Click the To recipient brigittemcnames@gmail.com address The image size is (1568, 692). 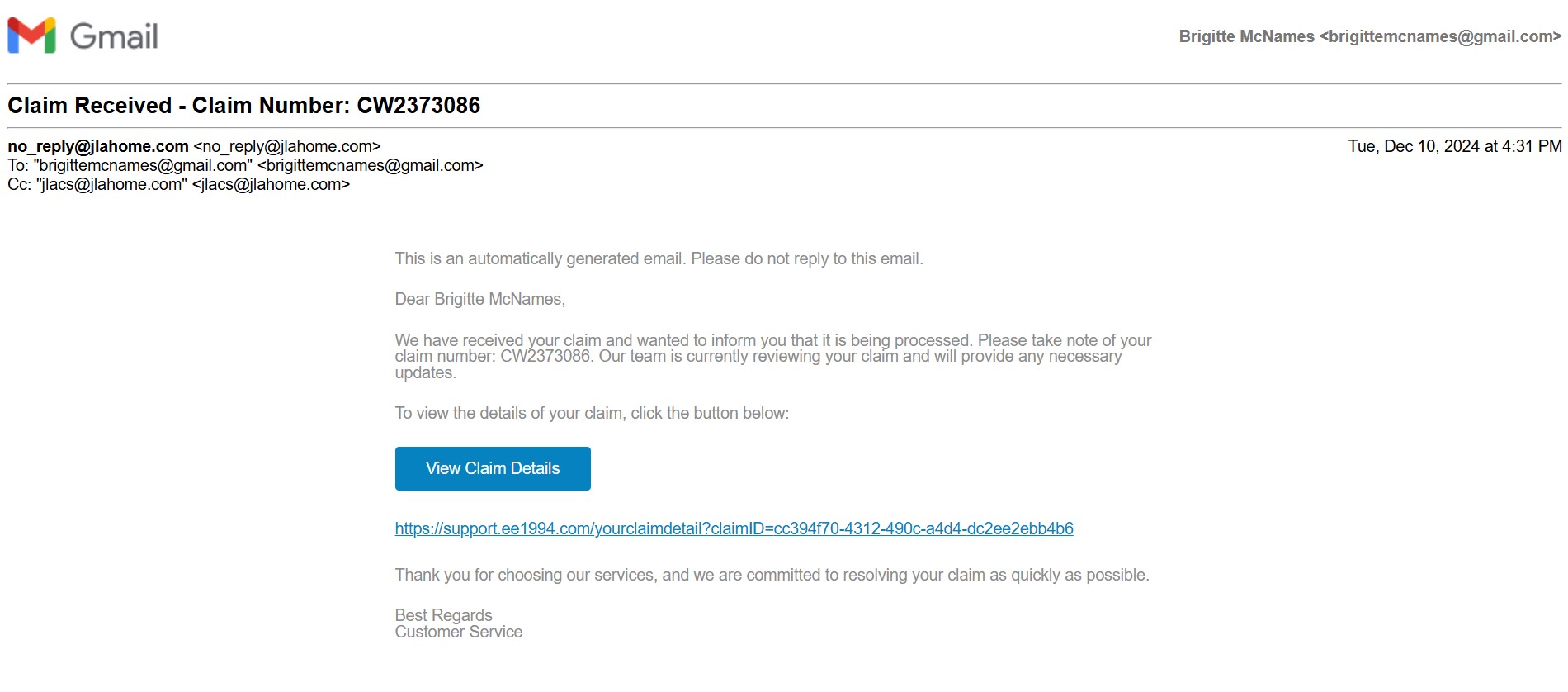pyautogui.click(x=371, y=165)
